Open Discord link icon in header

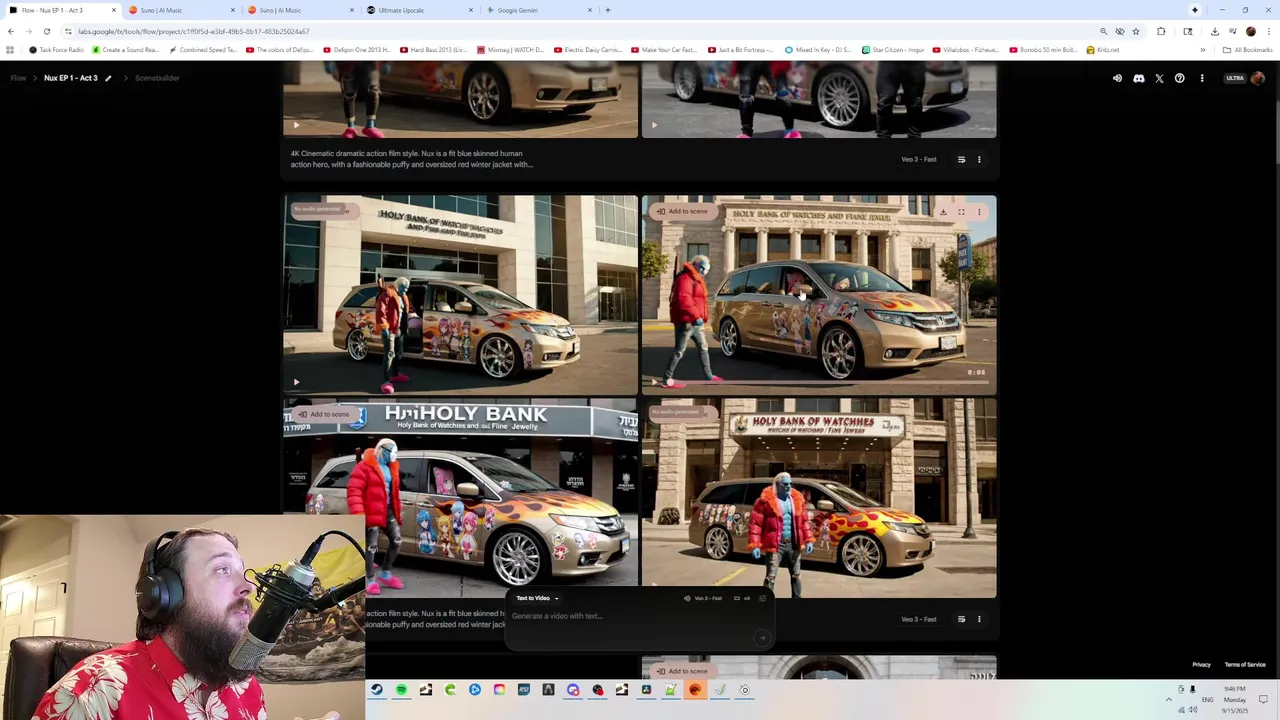tap(1138, 78)
